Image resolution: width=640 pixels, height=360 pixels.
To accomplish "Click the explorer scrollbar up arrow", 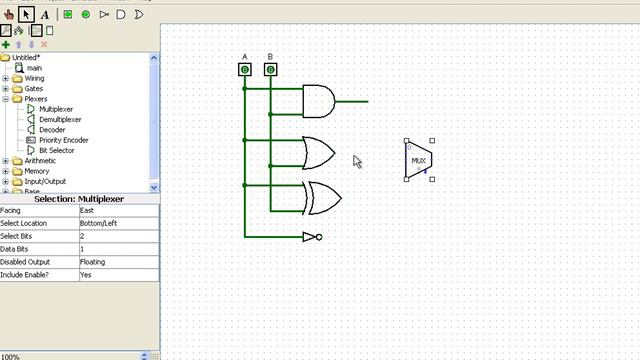I will (154, 58).
